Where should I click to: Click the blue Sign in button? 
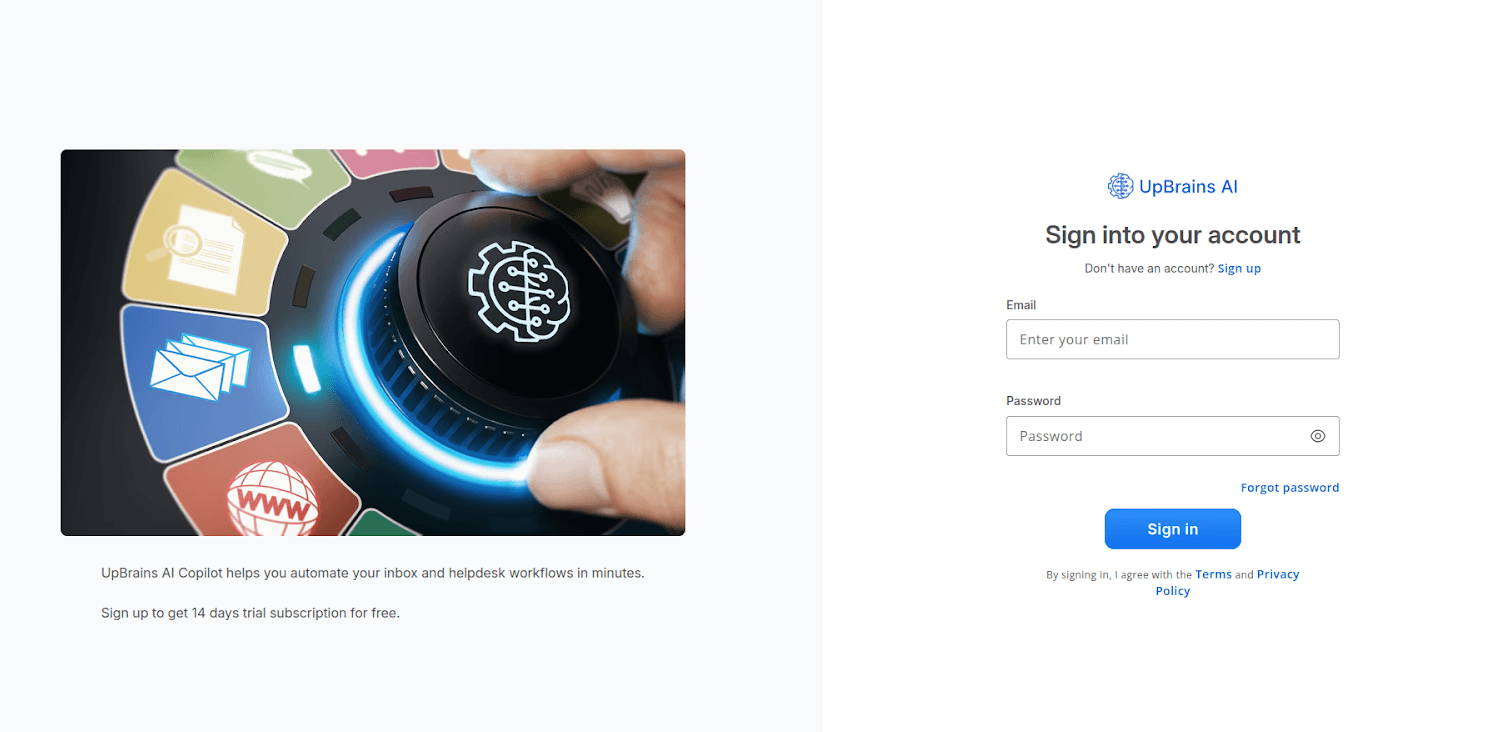1172,529
